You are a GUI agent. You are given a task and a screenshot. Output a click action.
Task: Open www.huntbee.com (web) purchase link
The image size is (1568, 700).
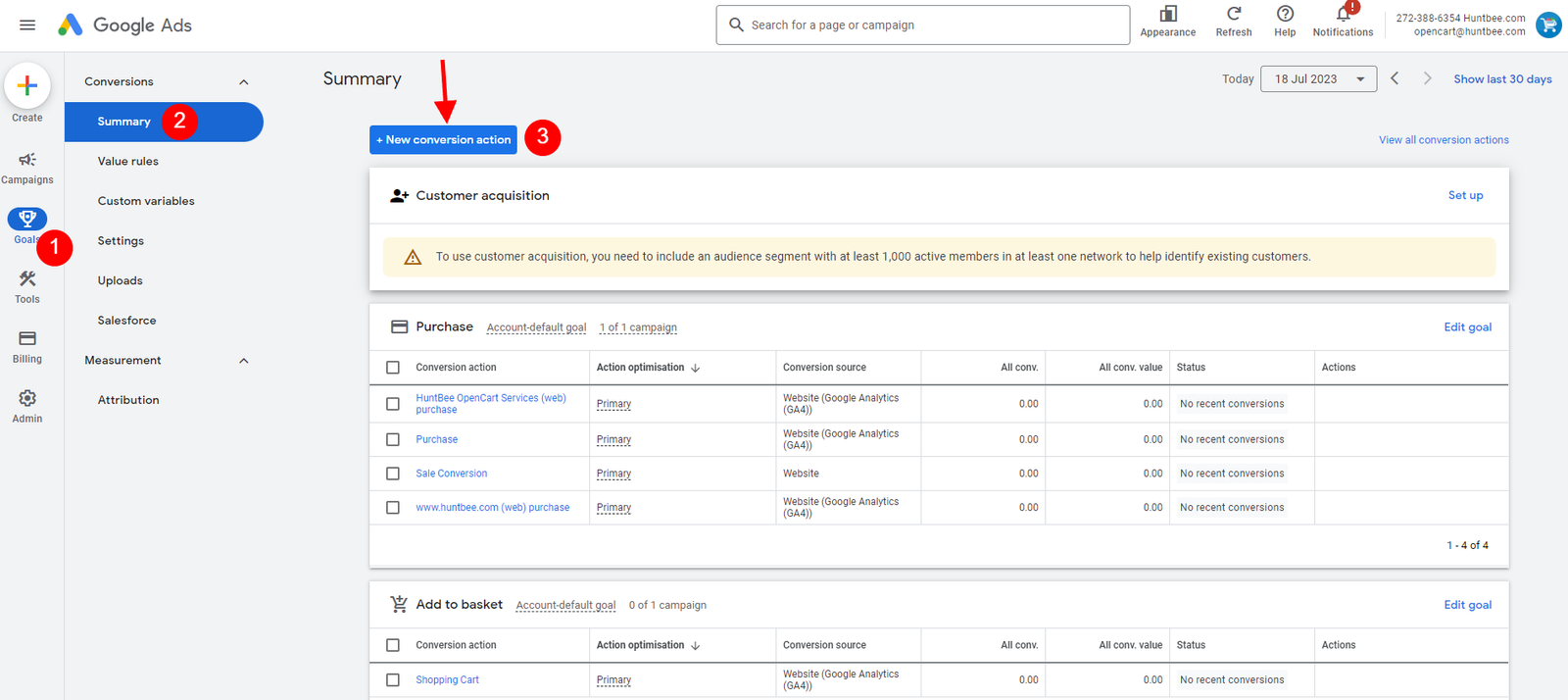(492, 508)
